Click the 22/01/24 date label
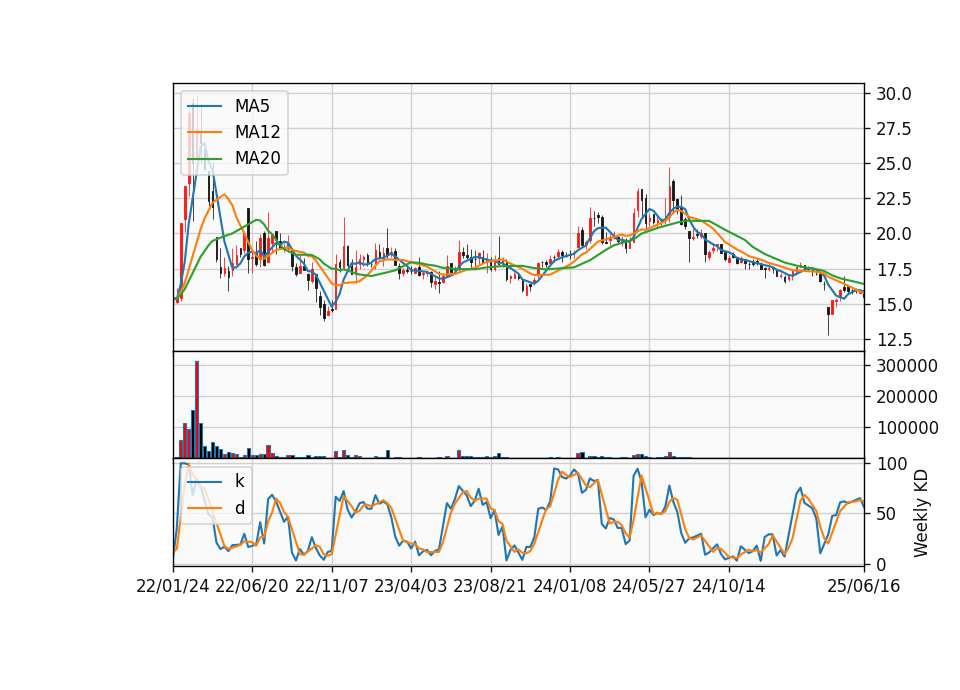This screenshot has width=960, height=690. point(173,586)
